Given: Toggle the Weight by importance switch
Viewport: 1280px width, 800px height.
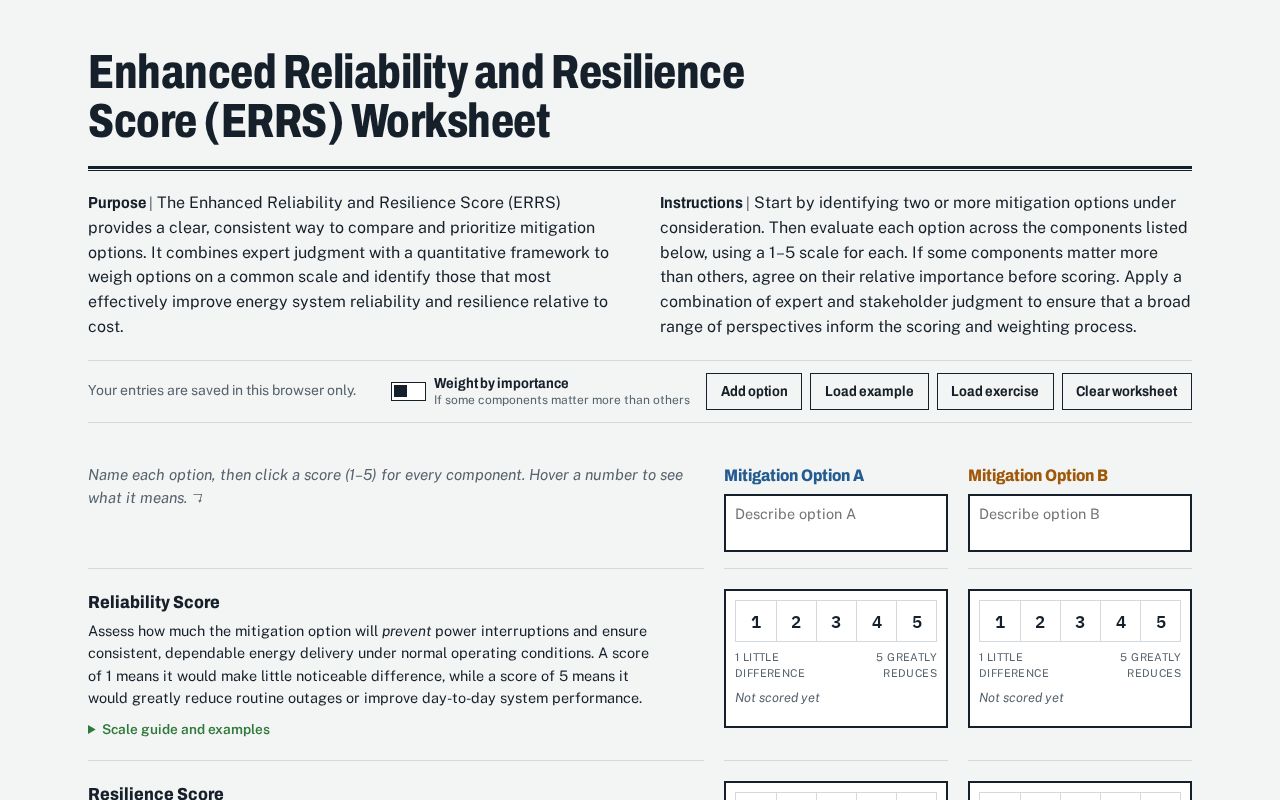Looking at the screenshot, I should [408, 391].
